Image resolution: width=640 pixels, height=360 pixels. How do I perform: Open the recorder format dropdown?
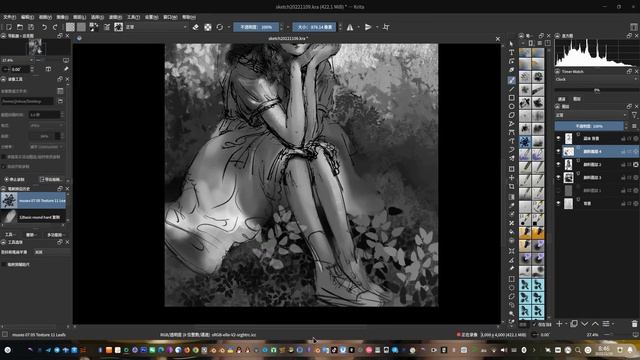point(46,125)
